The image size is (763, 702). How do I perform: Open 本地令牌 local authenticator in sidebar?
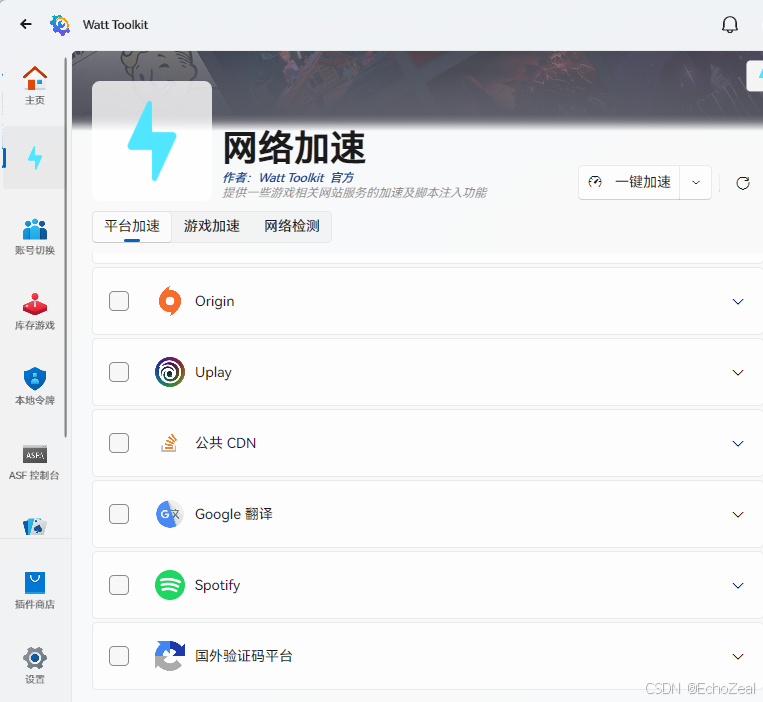coord(35,387)
